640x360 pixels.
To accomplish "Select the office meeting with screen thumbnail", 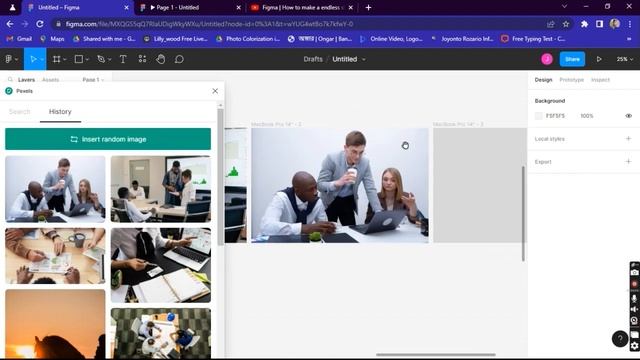I will [x=161, y=189].
